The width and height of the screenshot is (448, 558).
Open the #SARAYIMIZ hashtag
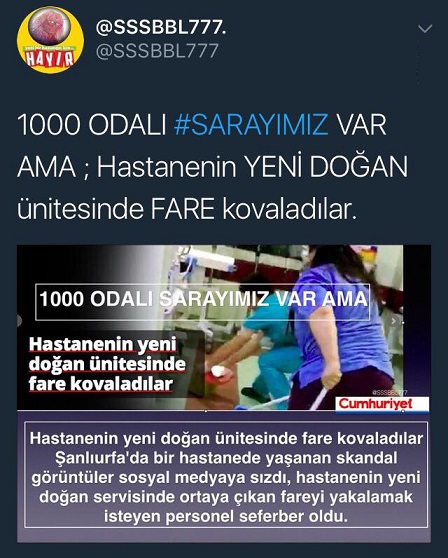[x=251, y=125]
